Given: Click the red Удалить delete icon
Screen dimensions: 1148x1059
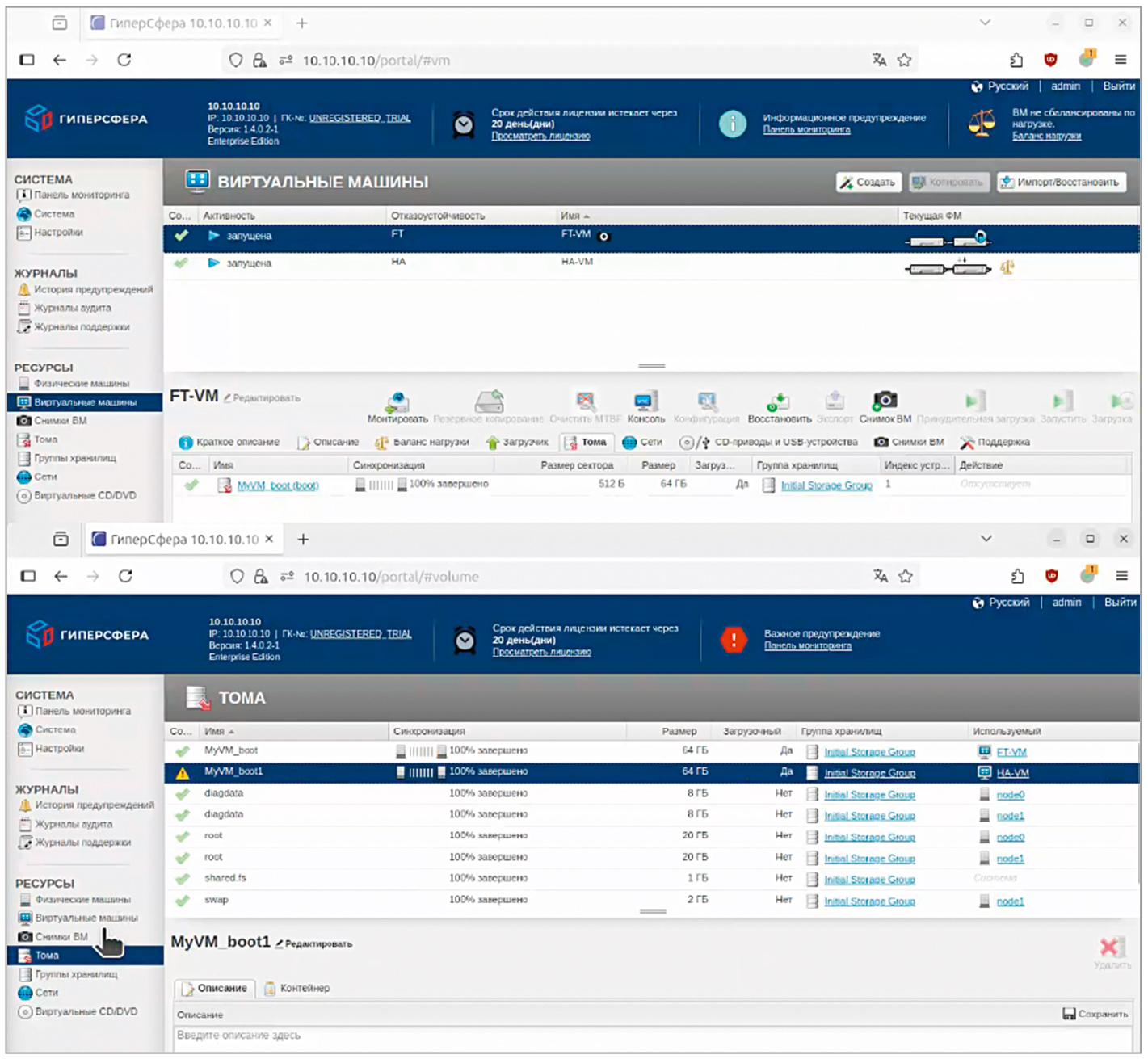Looking at the screenshot, I should [1111, 948].
